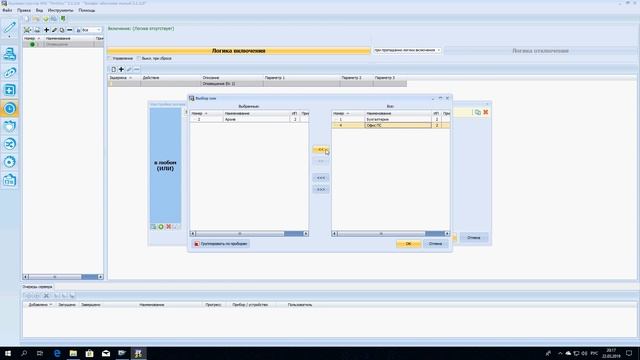Image resolution: width=640 pixels, height=360 pixels.
Task: Open the chain-link section icon in left sidebar
Action: [x=9, y=72]
